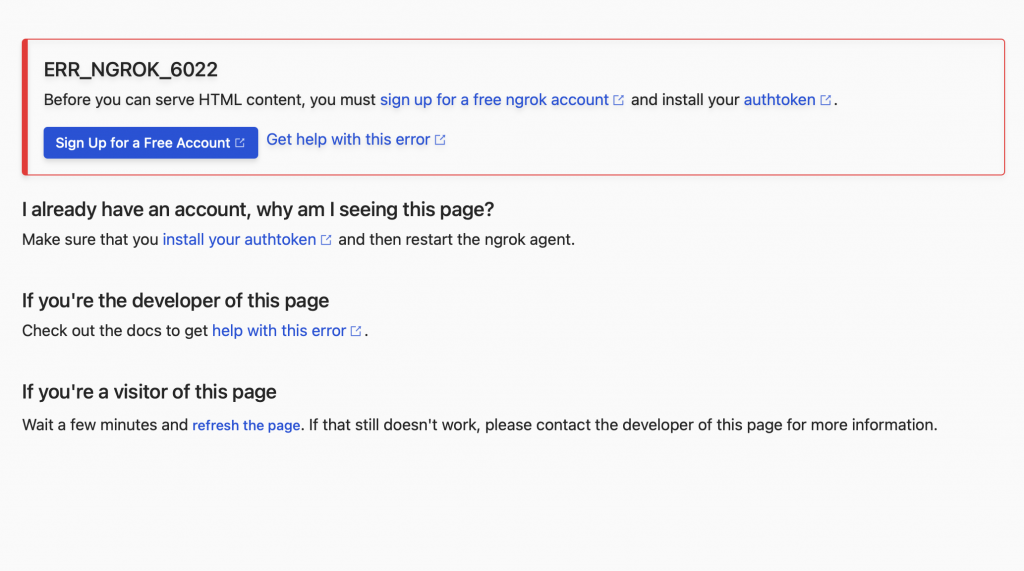Open the 'authtoken' link in error box
Image resolution: width=1024 pixels, height=571 pixels.
pyautogui.click(x=779, y=99)
